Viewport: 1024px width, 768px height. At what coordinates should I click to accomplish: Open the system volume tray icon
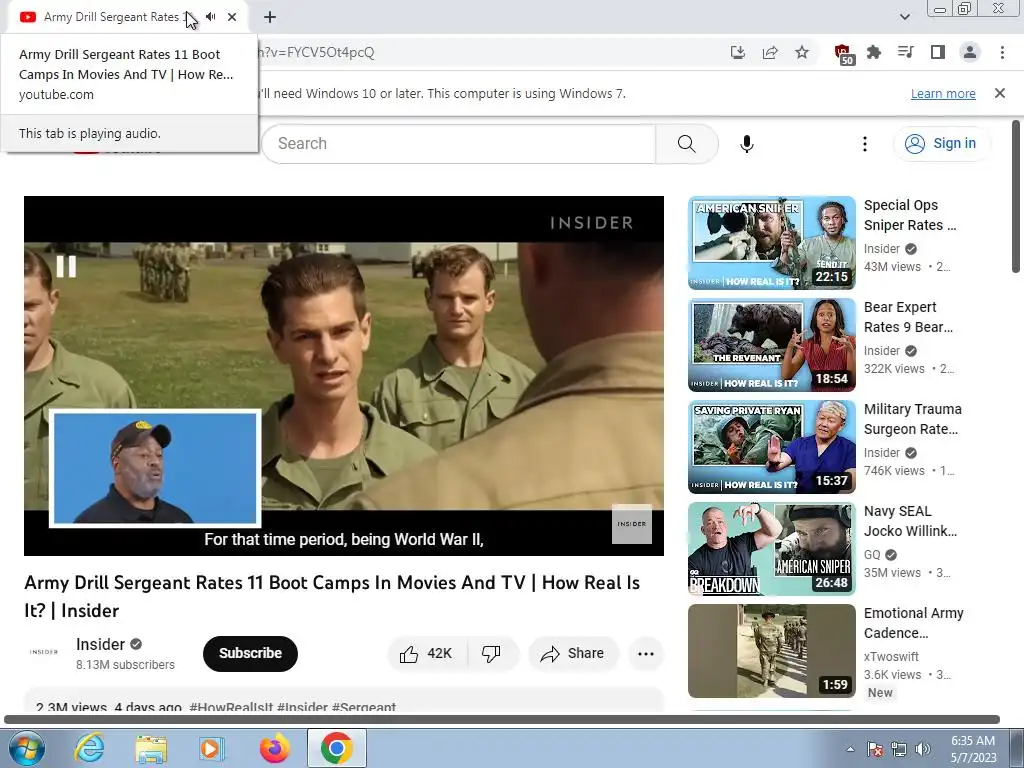(923, 749)
